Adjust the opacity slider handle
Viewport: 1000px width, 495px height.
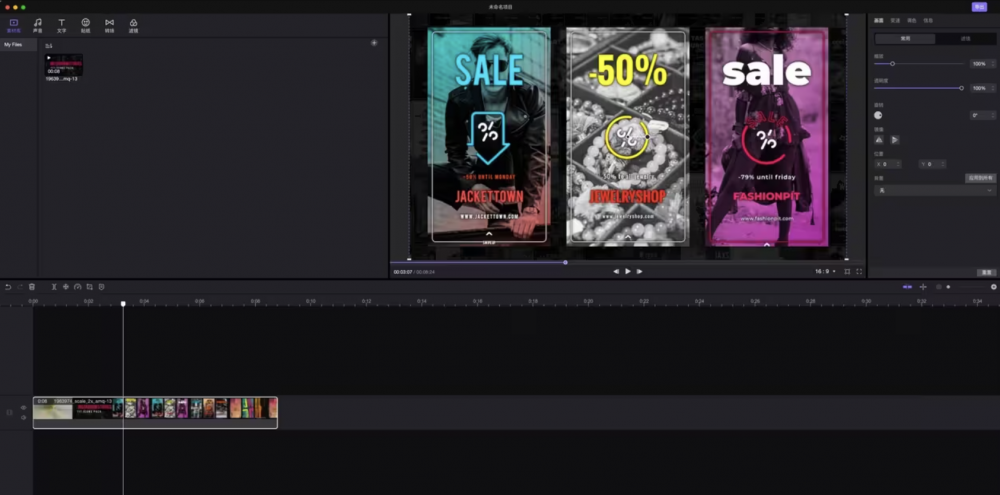tap(961, 88)
